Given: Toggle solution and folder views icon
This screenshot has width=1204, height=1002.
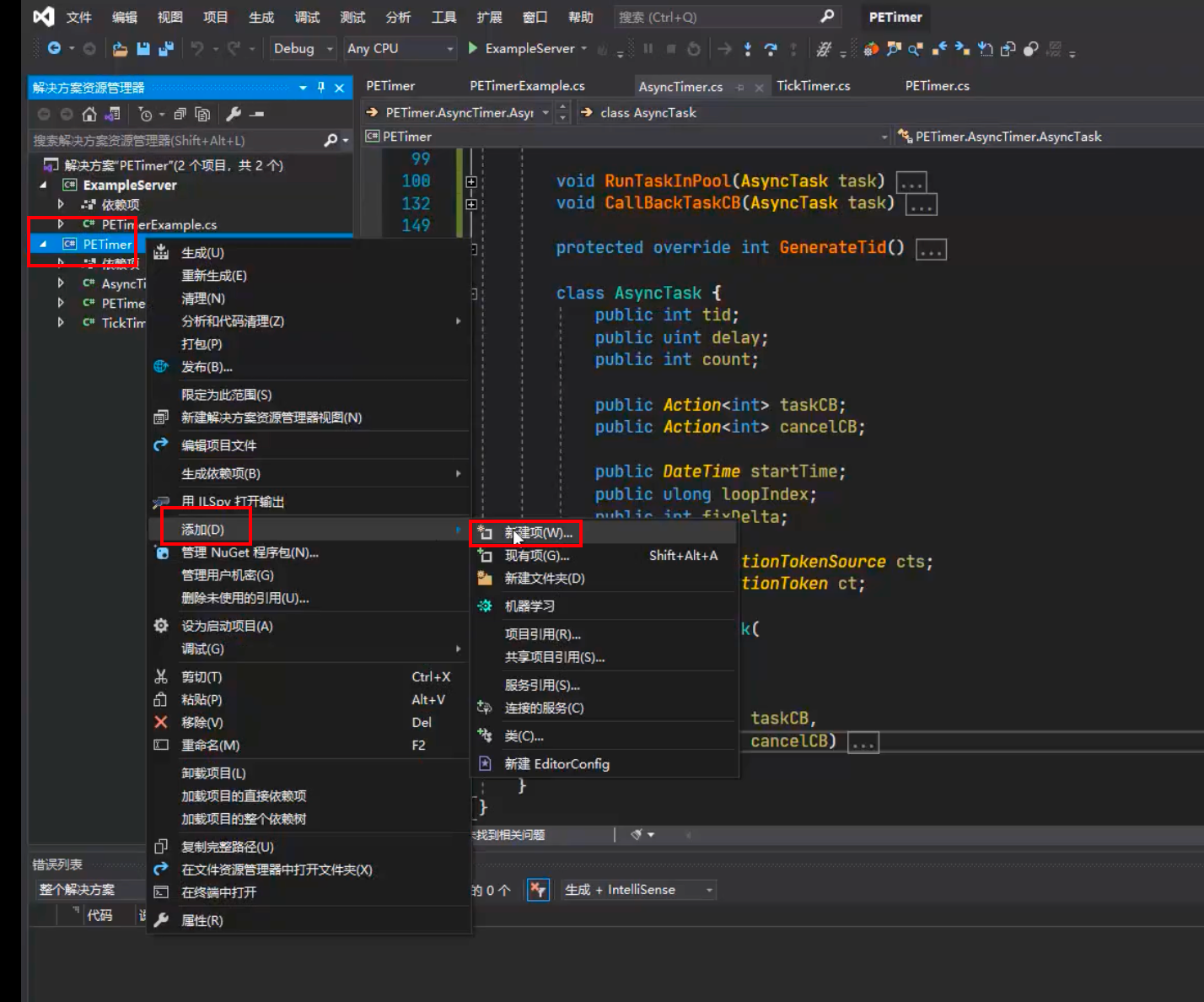Looking at the screenshot, I should (x=111, y=114).
